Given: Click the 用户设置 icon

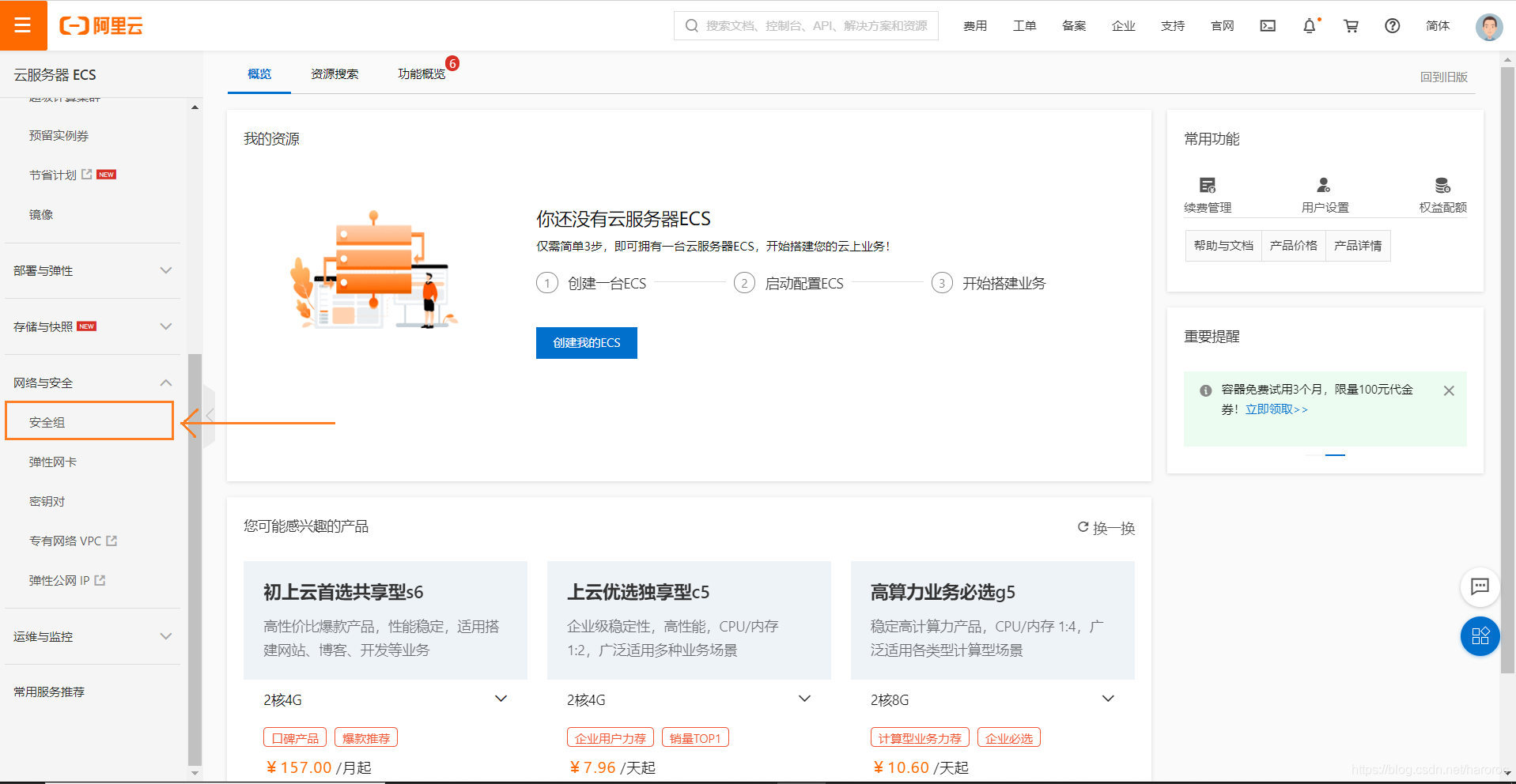Looking at the screenshot, I should point(1324,186).
